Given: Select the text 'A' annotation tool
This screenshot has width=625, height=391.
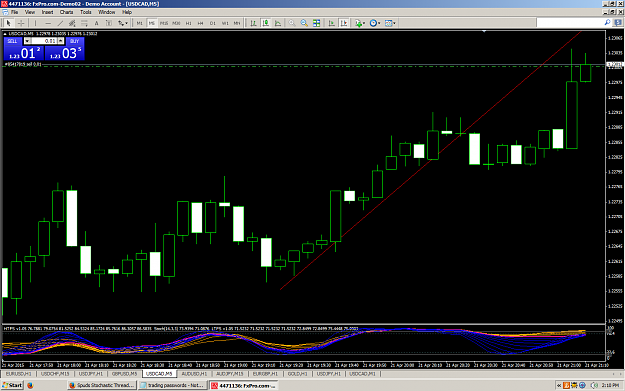Looking at the screenshot, I should pyautogui.click(x=96, y=23).
